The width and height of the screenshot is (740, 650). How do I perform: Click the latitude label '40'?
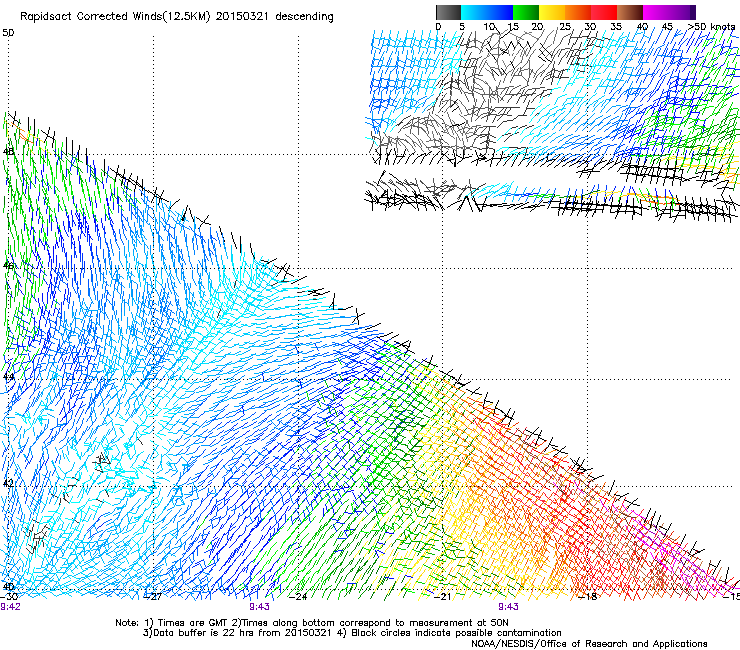[x=8, y=586]
